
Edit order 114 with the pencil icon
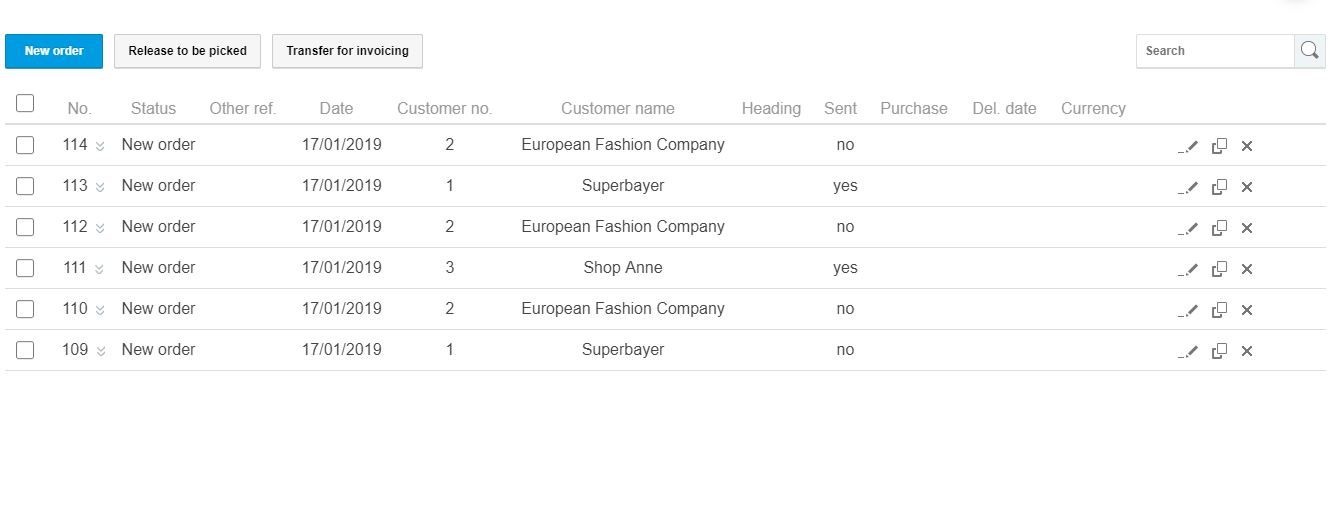point(1188,146)
